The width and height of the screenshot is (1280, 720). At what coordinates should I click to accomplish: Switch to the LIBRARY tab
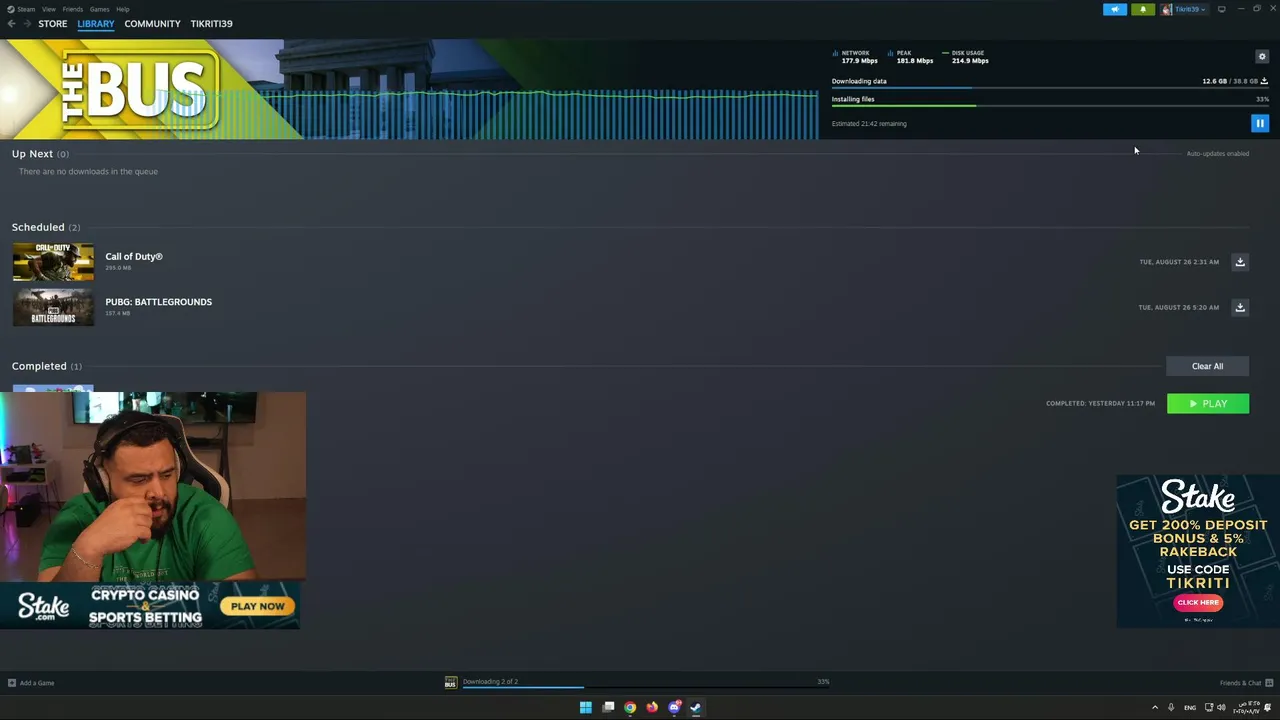pos(96,23)
